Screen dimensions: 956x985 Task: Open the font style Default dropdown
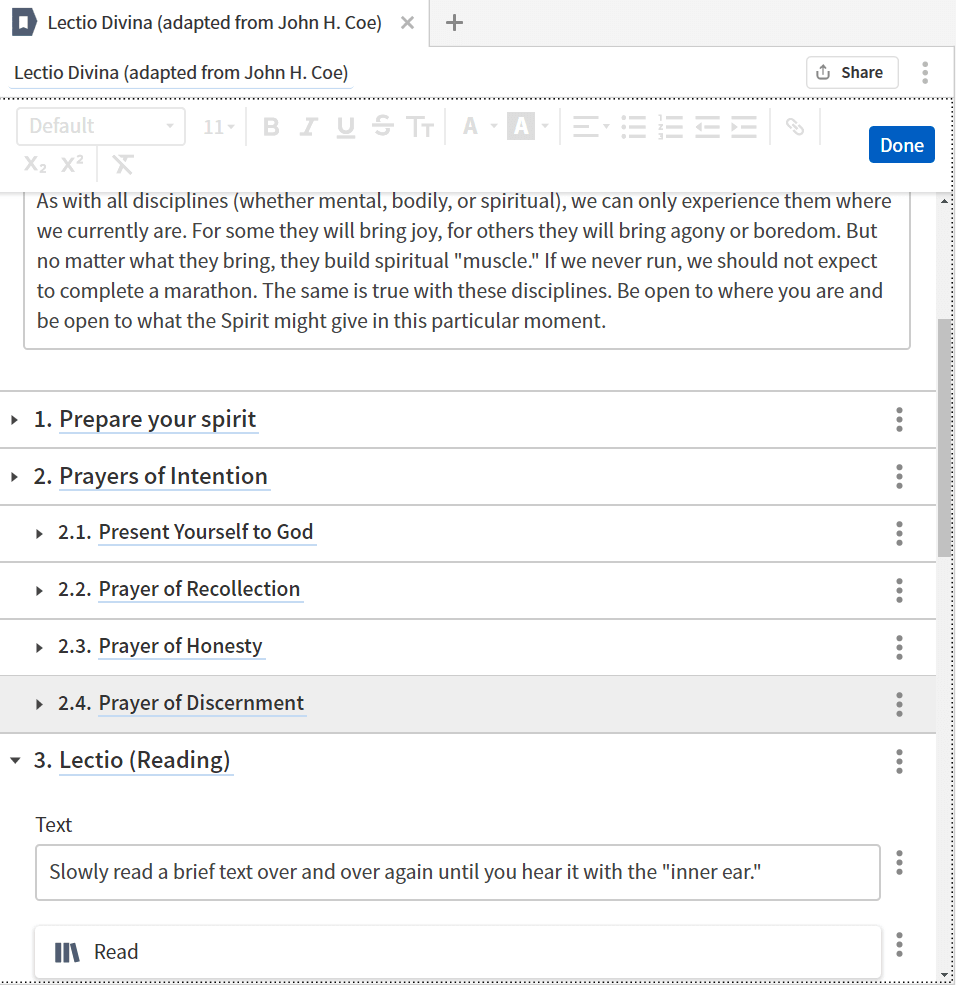tap(101, 127)
